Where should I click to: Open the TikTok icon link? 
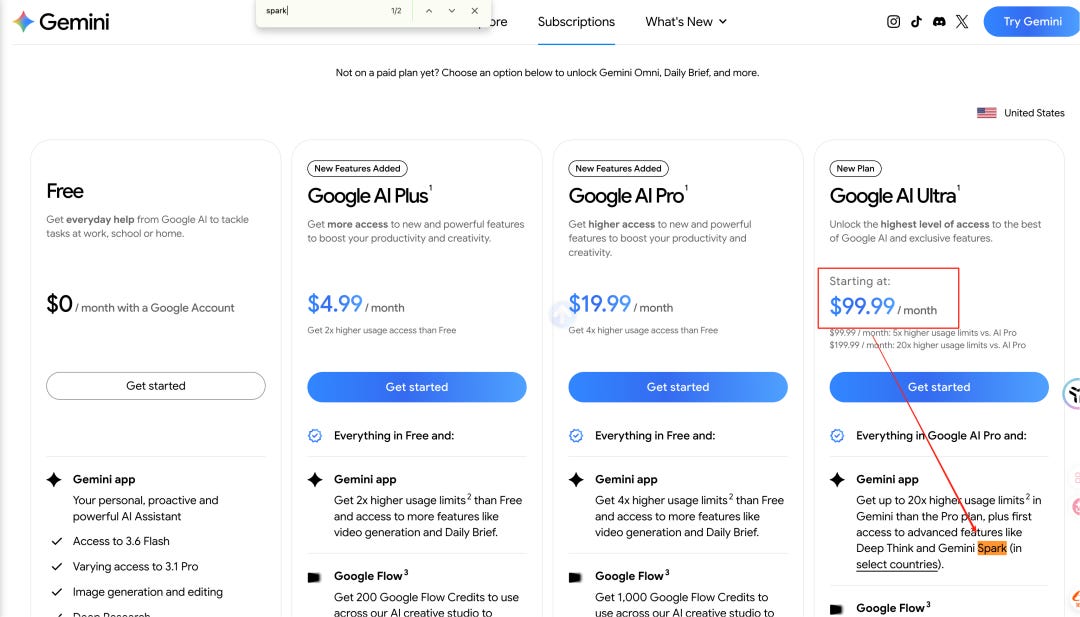click(916, 21)
